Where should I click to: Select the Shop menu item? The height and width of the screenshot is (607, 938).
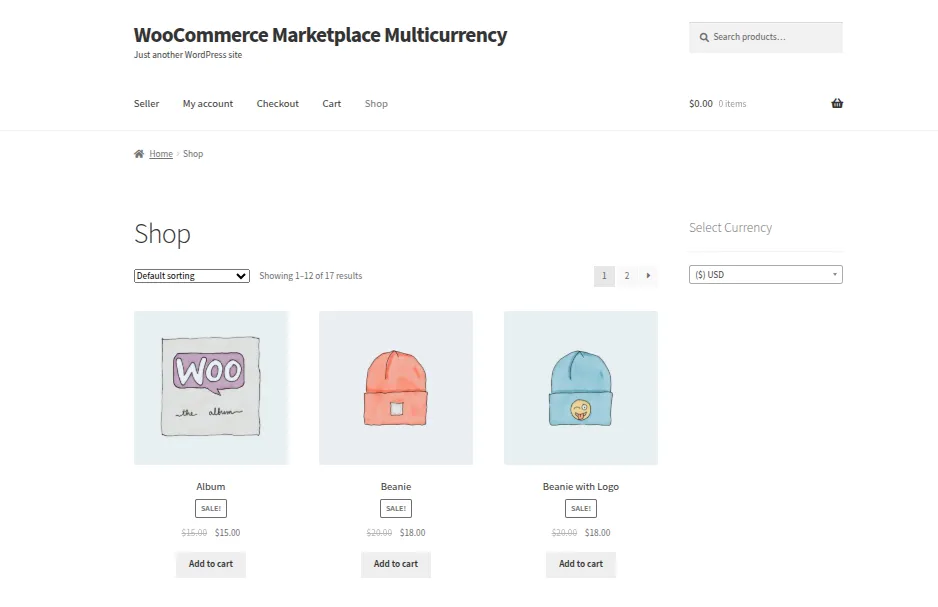click(x=376, y=103)
